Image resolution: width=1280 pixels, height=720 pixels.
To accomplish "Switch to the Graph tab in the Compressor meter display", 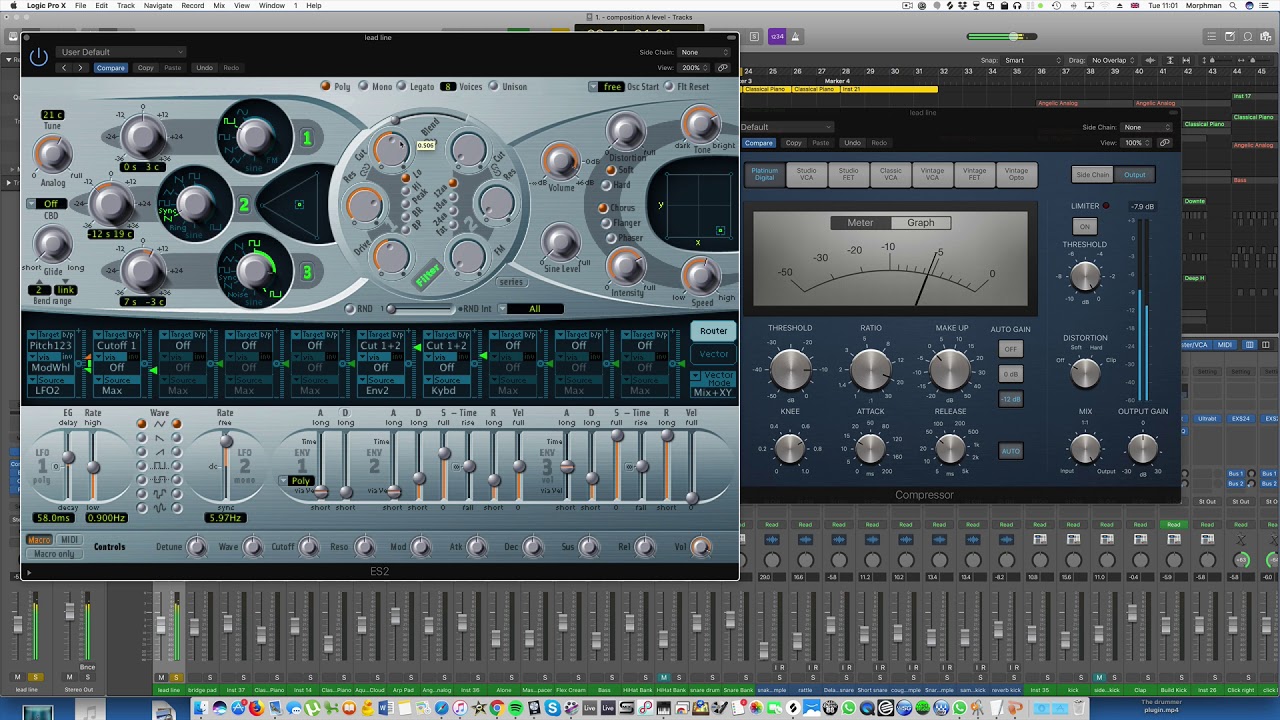I will (920, 222).
